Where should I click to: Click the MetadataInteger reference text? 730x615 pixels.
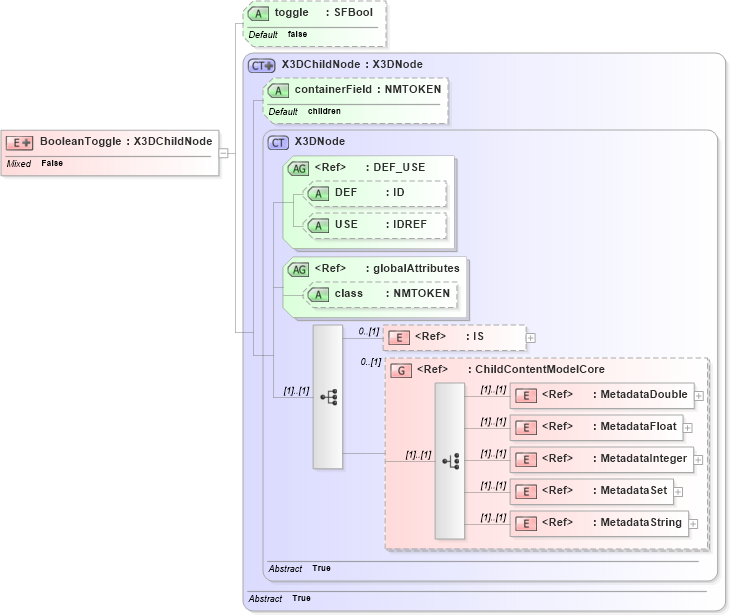(x=615, y=459)
